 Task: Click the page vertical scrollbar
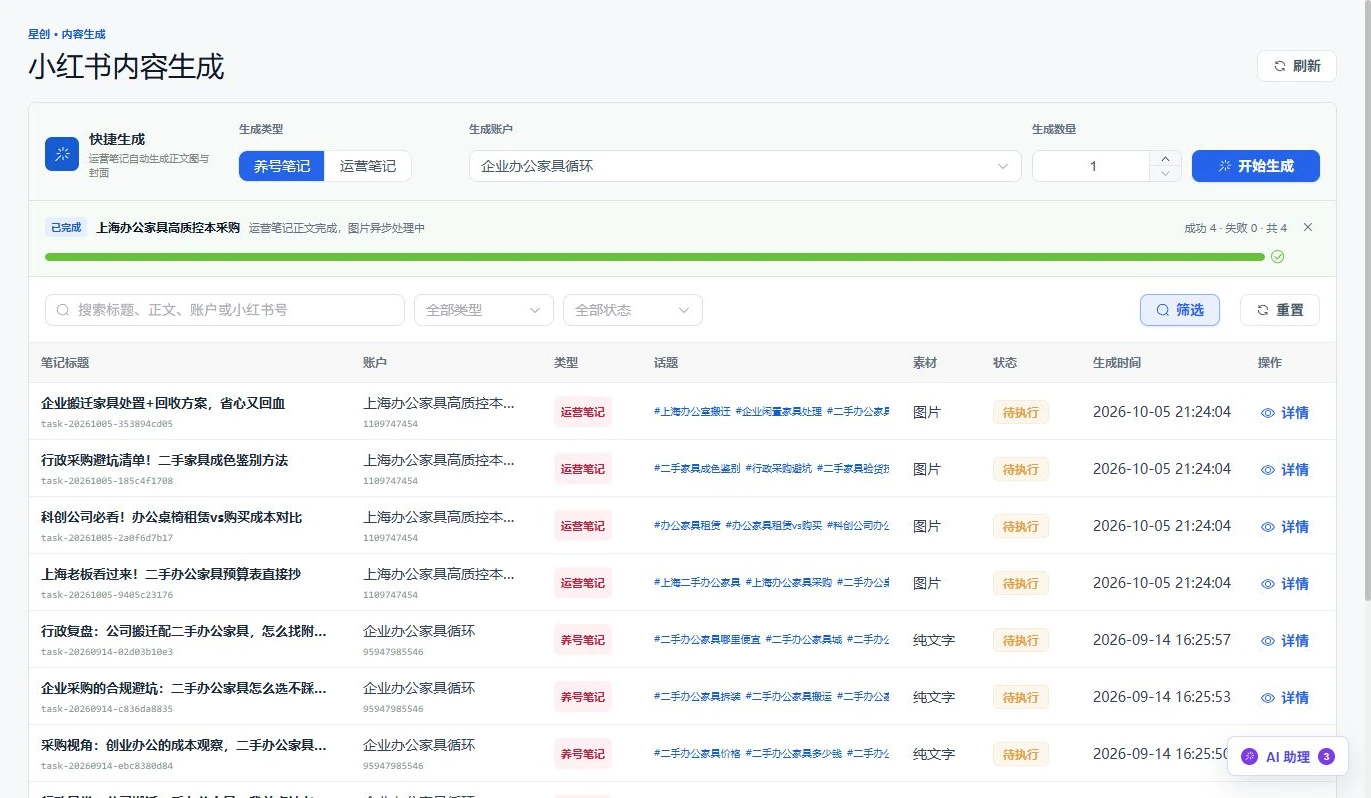(1366, 300)
